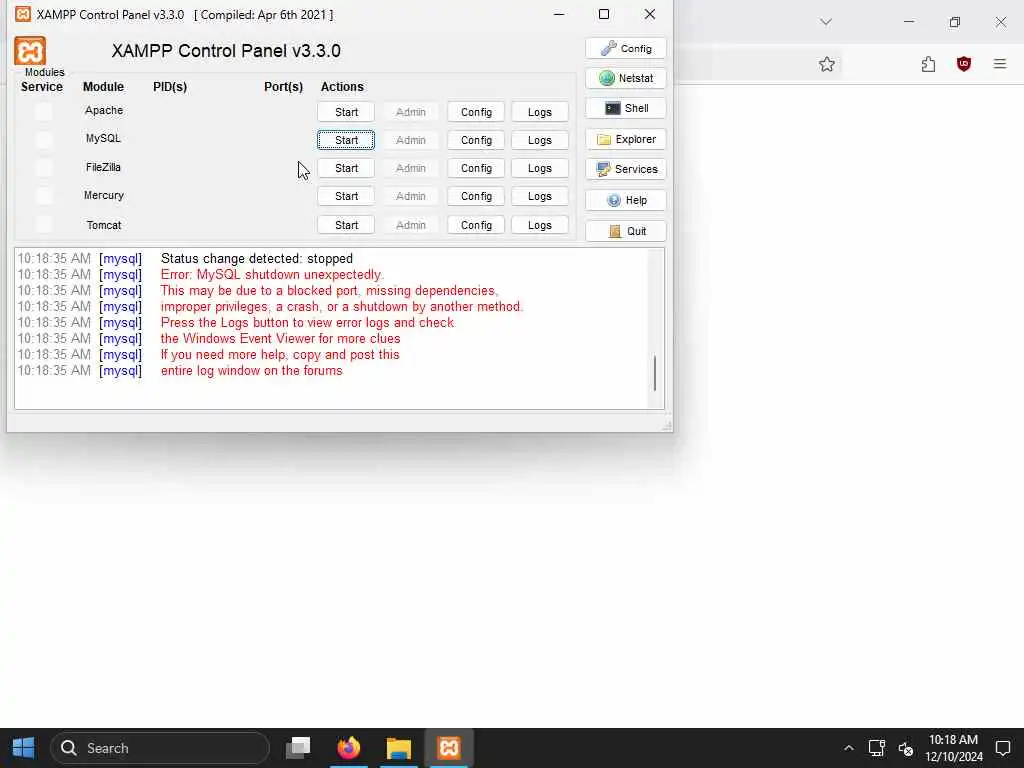Quit the XAMPP Control Panel
Viewport: 1024px width, 768px height.
click(625, 231)
